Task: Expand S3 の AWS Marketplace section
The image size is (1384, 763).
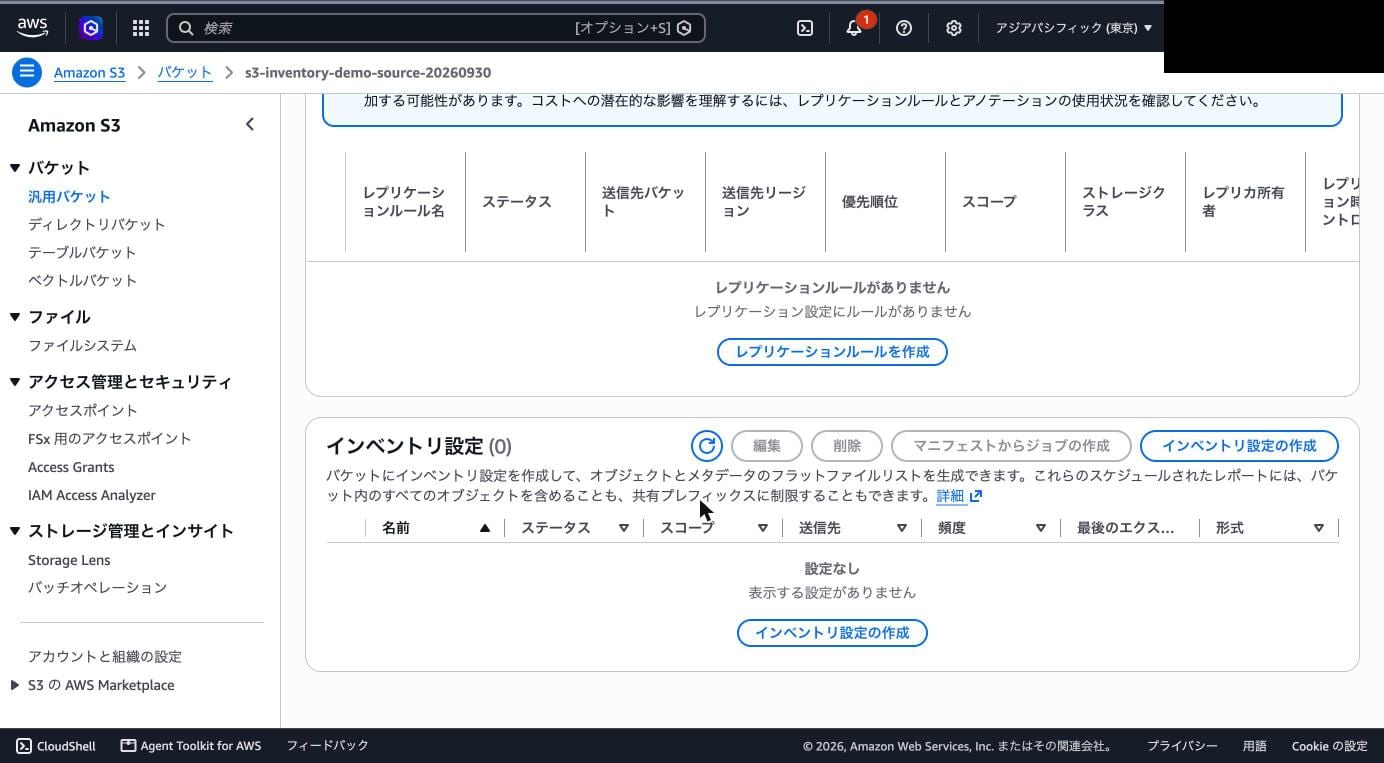Action: [14, 685]
